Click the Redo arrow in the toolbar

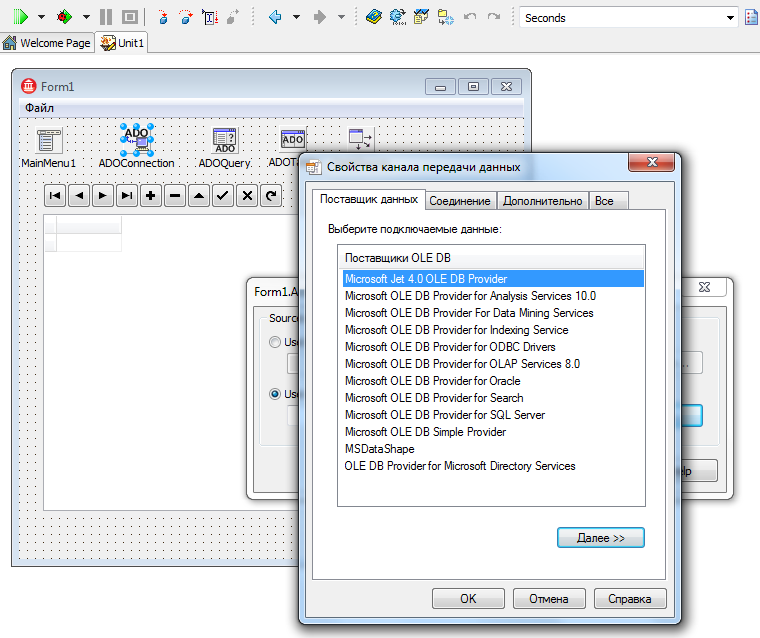tap(493, 17)
